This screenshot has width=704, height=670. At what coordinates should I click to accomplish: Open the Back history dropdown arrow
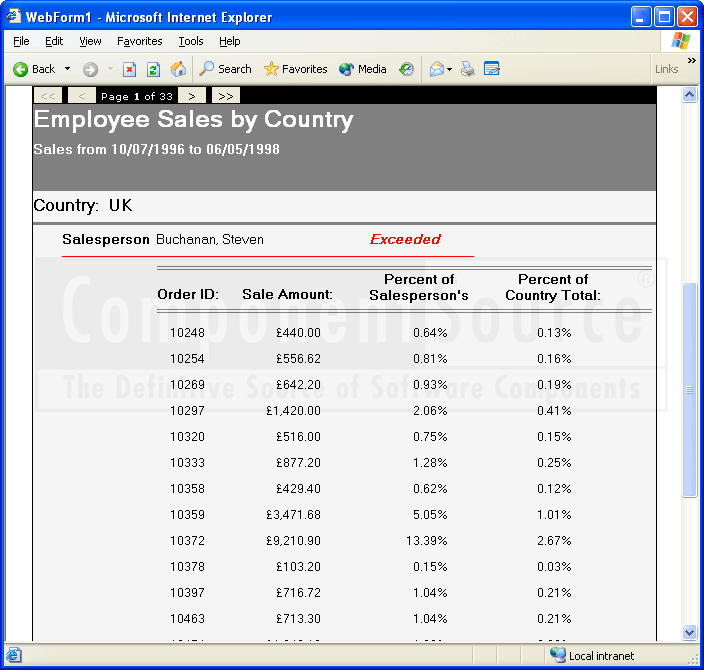tap(67, 69)
